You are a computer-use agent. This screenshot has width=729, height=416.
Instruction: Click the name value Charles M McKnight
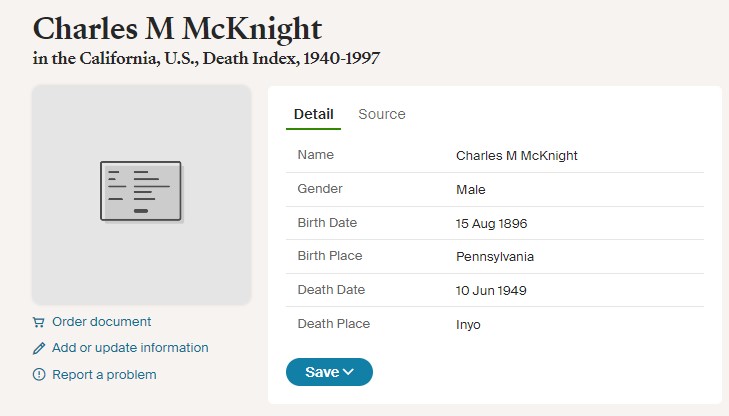pyautogui.click(x=516, y=156)
